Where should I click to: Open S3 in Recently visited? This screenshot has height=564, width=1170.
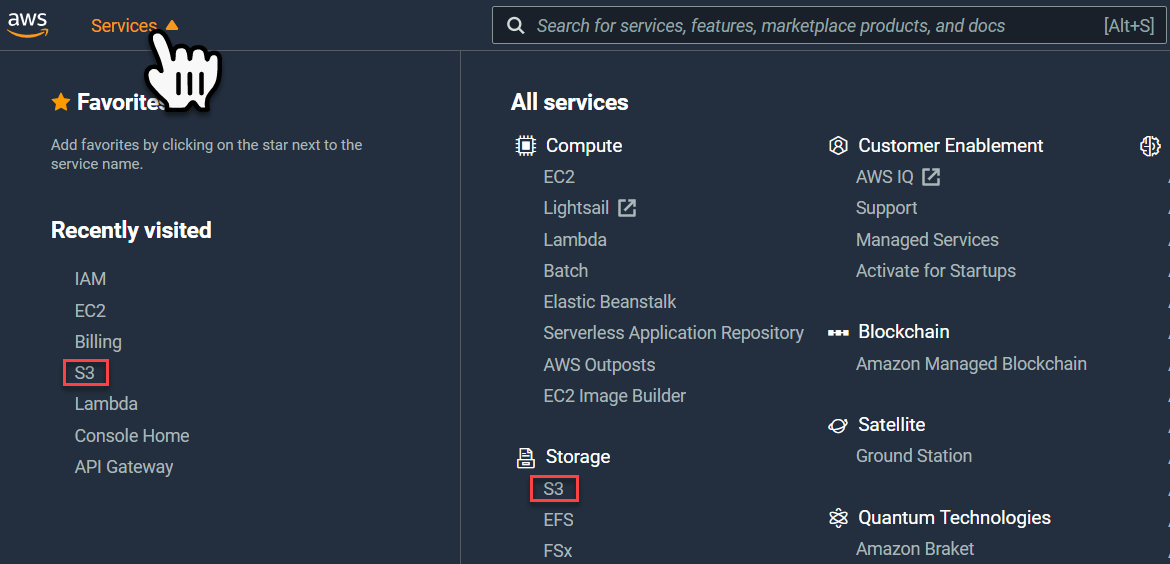click(85, 373)
